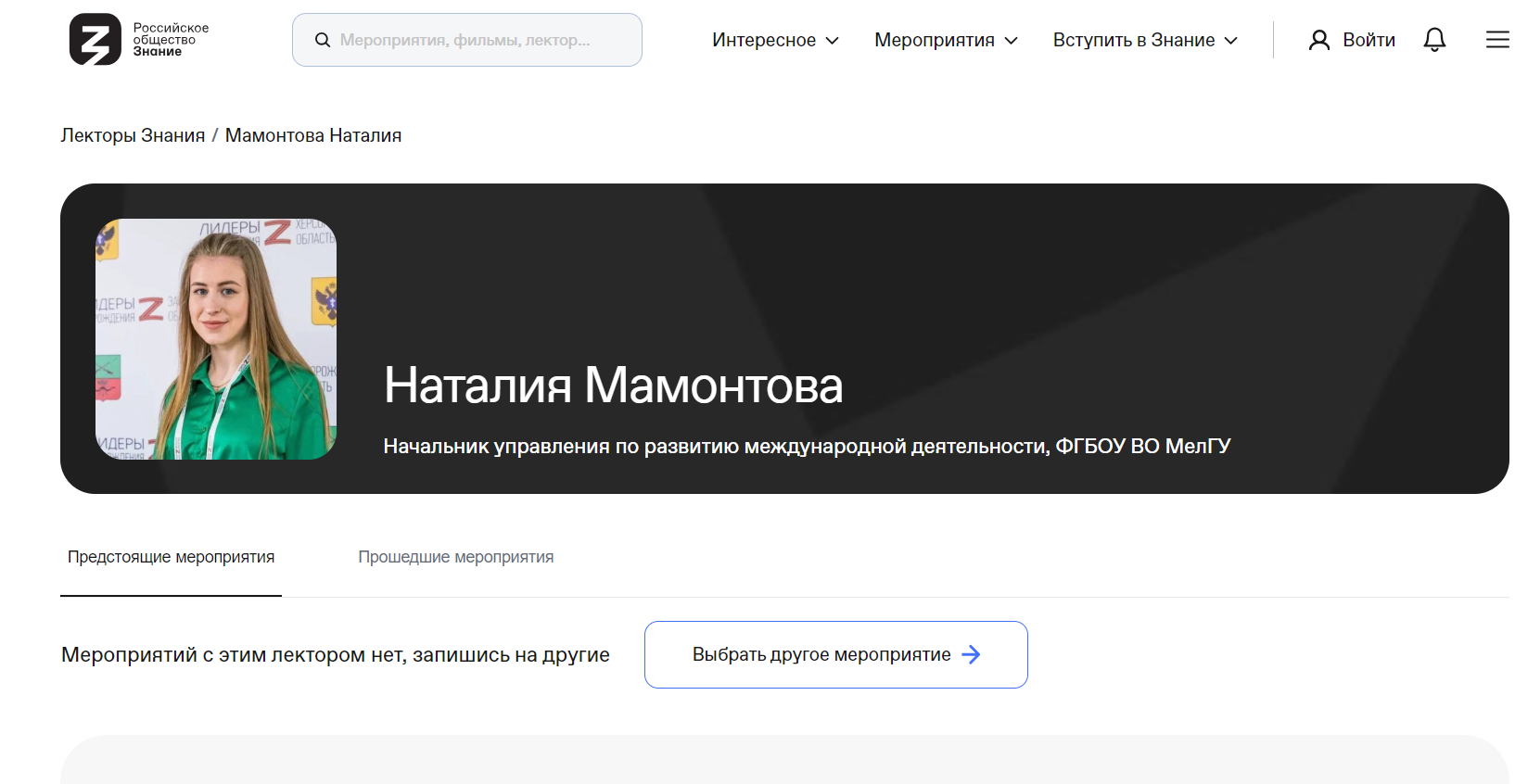Click the user profile icon
This screenshot has height=784, width=1515.
click(1318, 40)
